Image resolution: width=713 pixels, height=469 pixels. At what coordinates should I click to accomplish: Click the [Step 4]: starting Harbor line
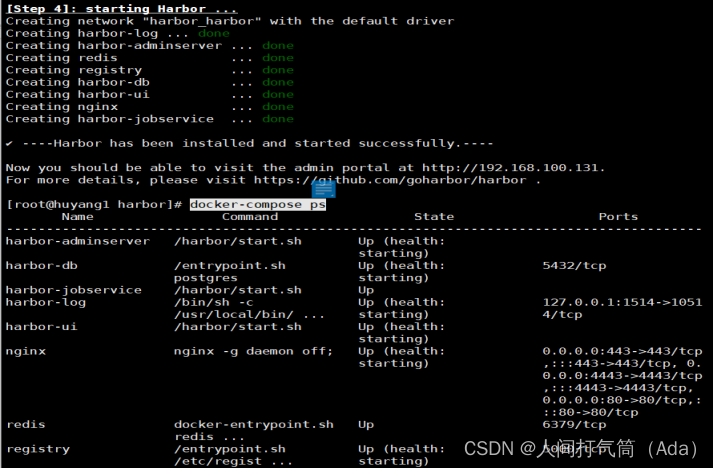click(x=121, y=9)
